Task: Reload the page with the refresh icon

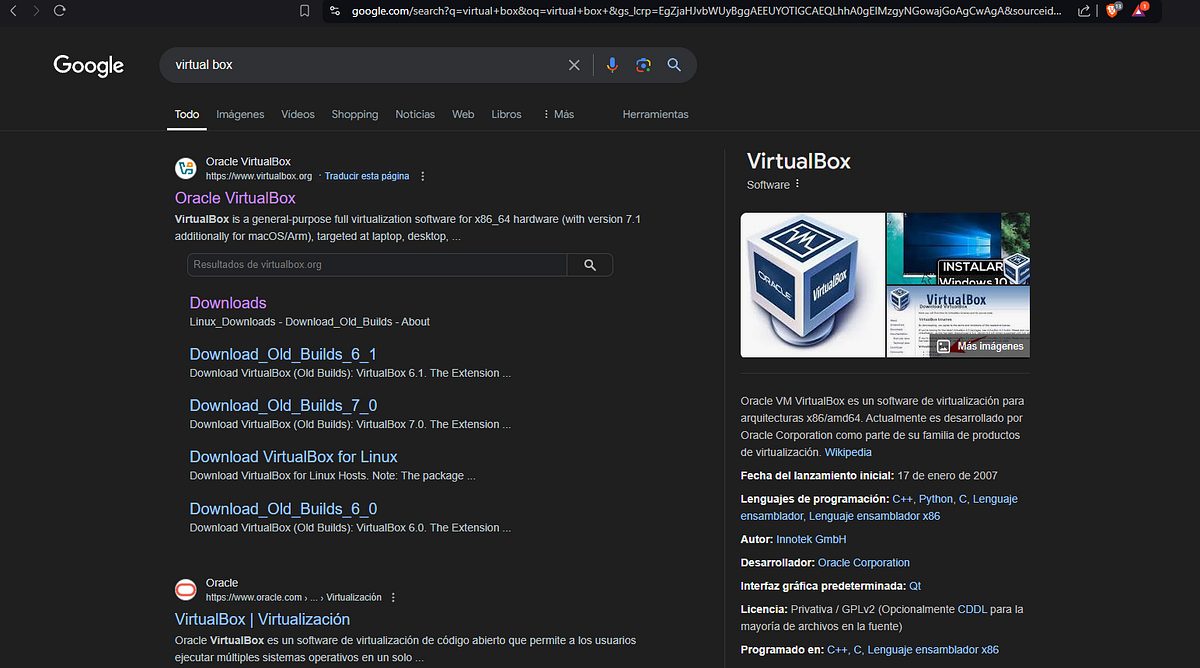Action: (x=59, y=12)
